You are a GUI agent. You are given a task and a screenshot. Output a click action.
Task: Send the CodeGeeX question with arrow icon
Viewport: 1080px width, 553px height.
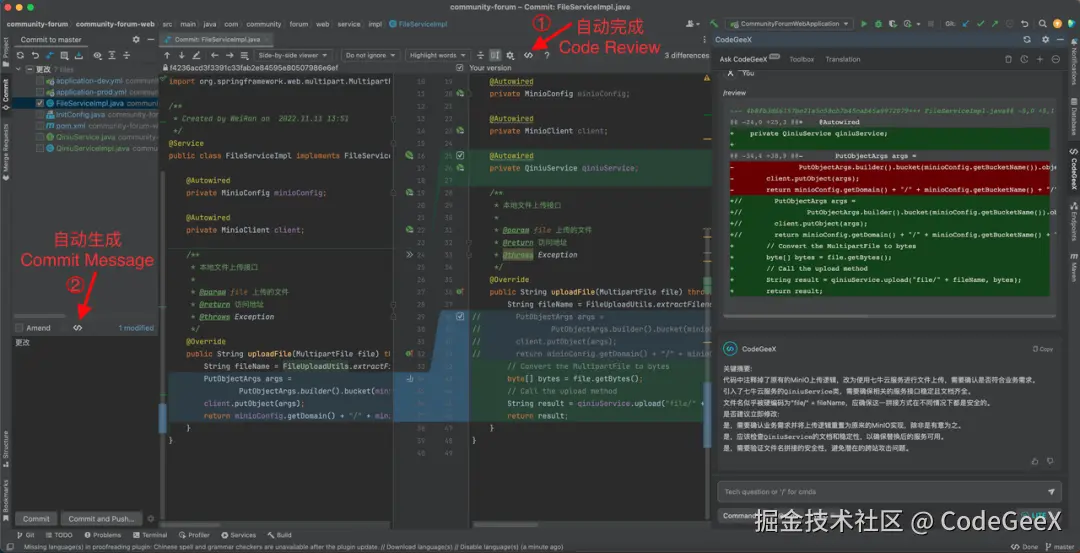tap(1051, 492)
